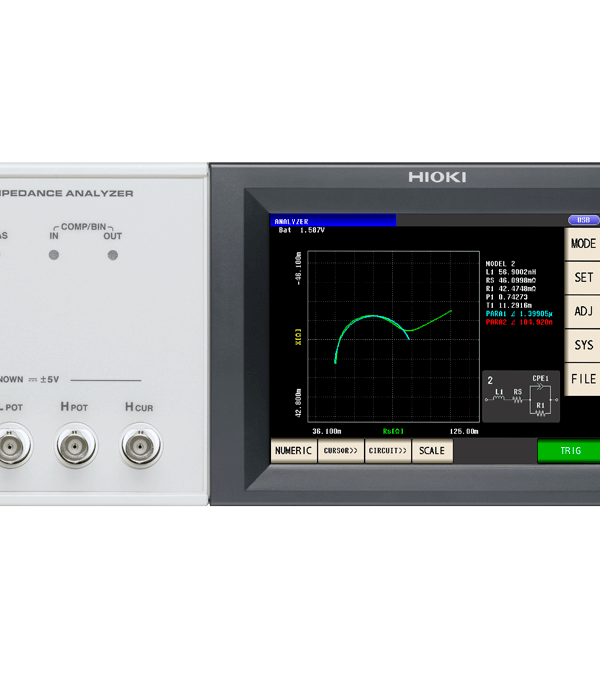The image size is (600, 694).
Task: Select the R1 42.4748mΩ value
Action: (x=511, y=289)
